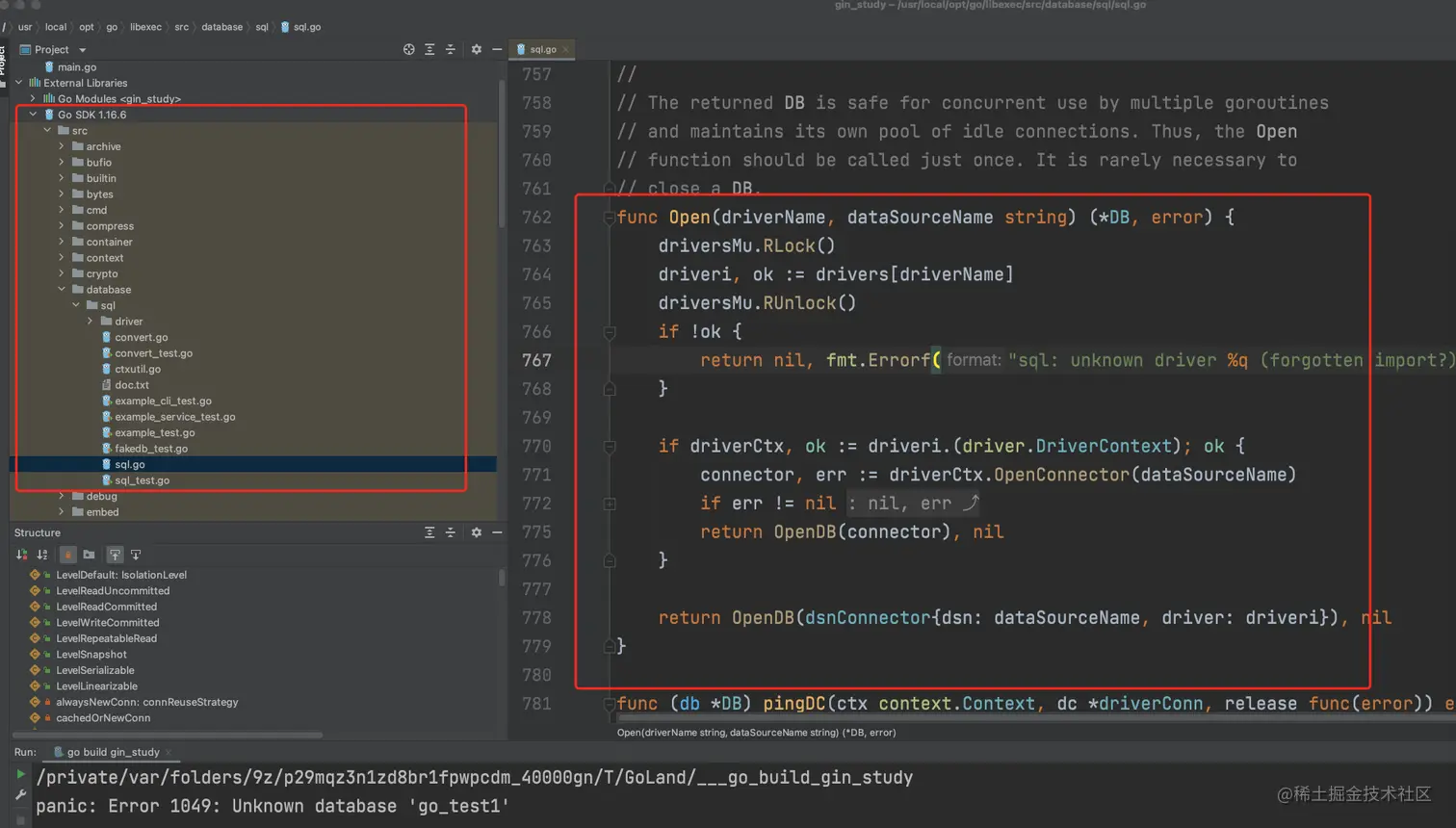
Task: Select sql_test.go in the project tree
Action: click(142, 480)
